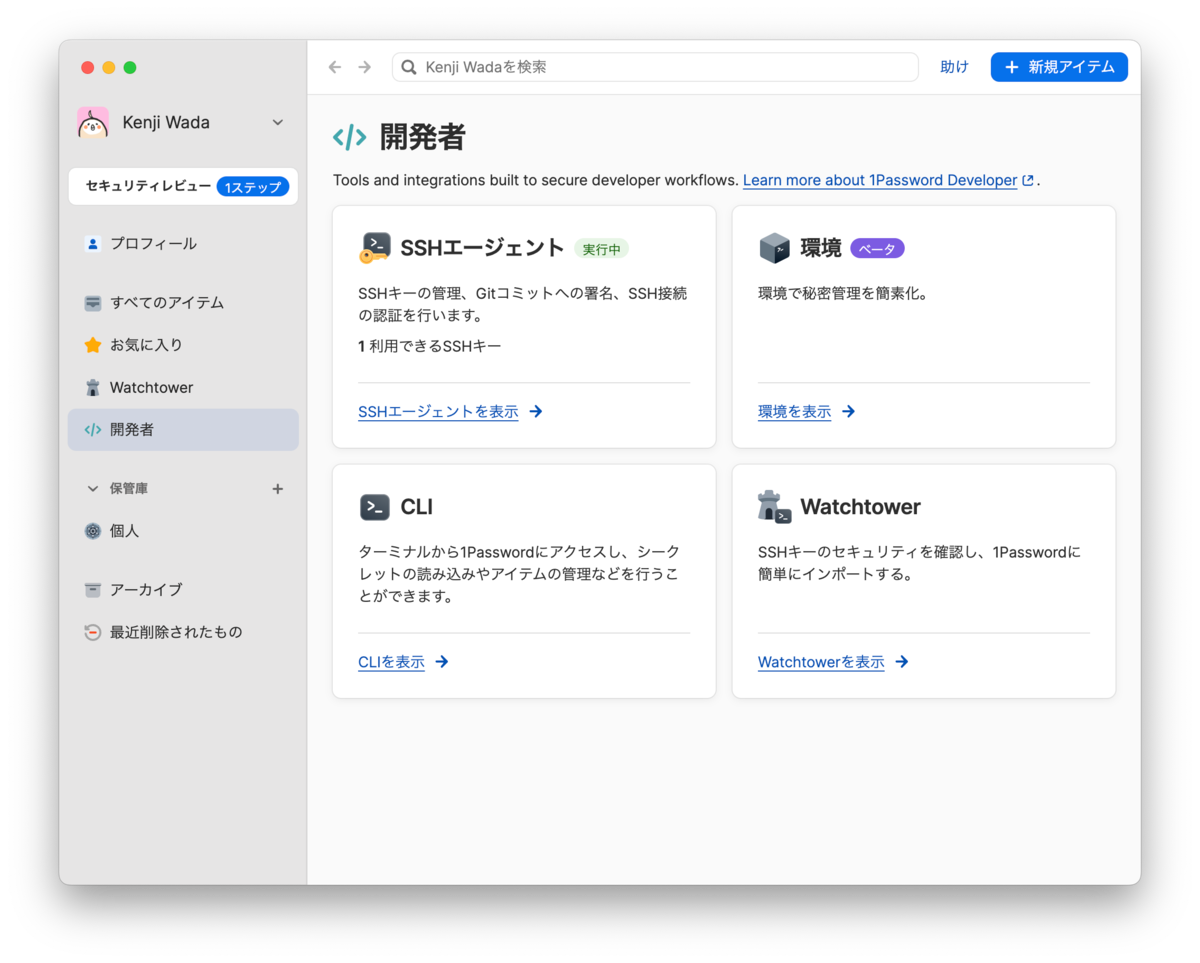Open アーカイブ in sidebar
This screenshot has width=1200, height=963.
[x=183, y=590]
